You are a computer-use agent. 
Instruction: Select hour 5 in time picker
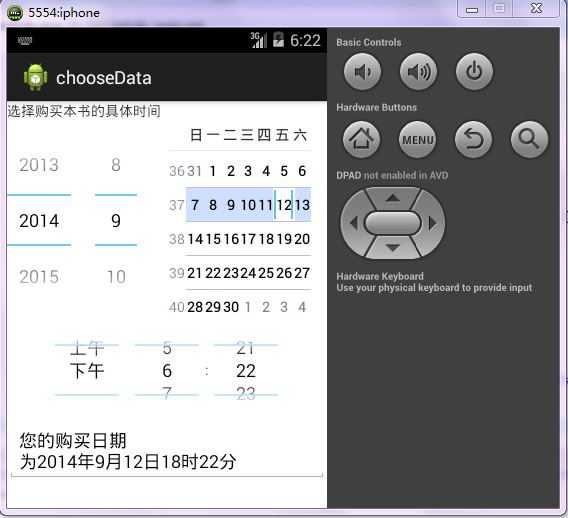click(167, 348)
